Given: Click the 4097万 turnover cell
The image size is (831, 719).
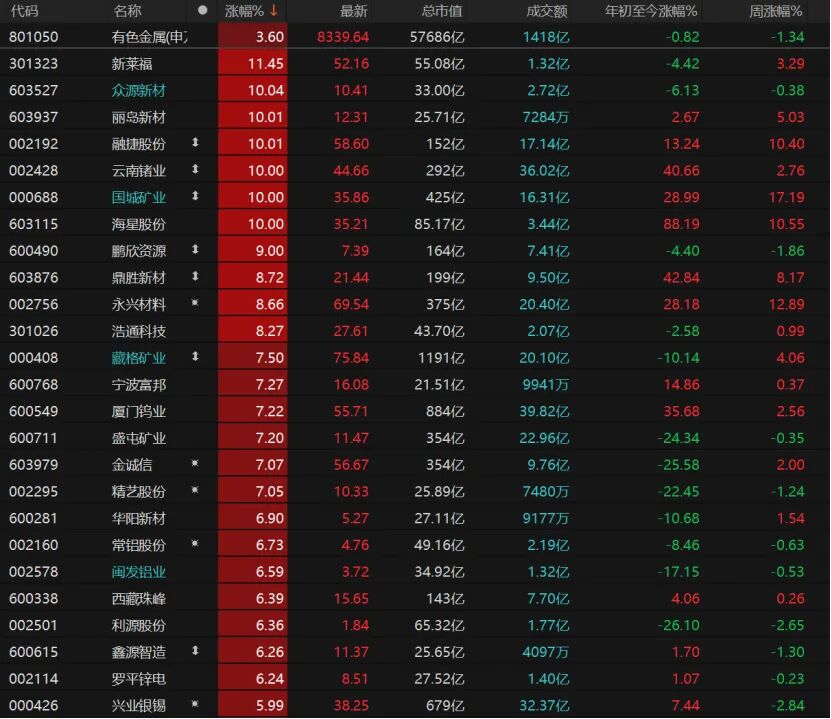Looking at the screenshot, I should click(546, 652).
